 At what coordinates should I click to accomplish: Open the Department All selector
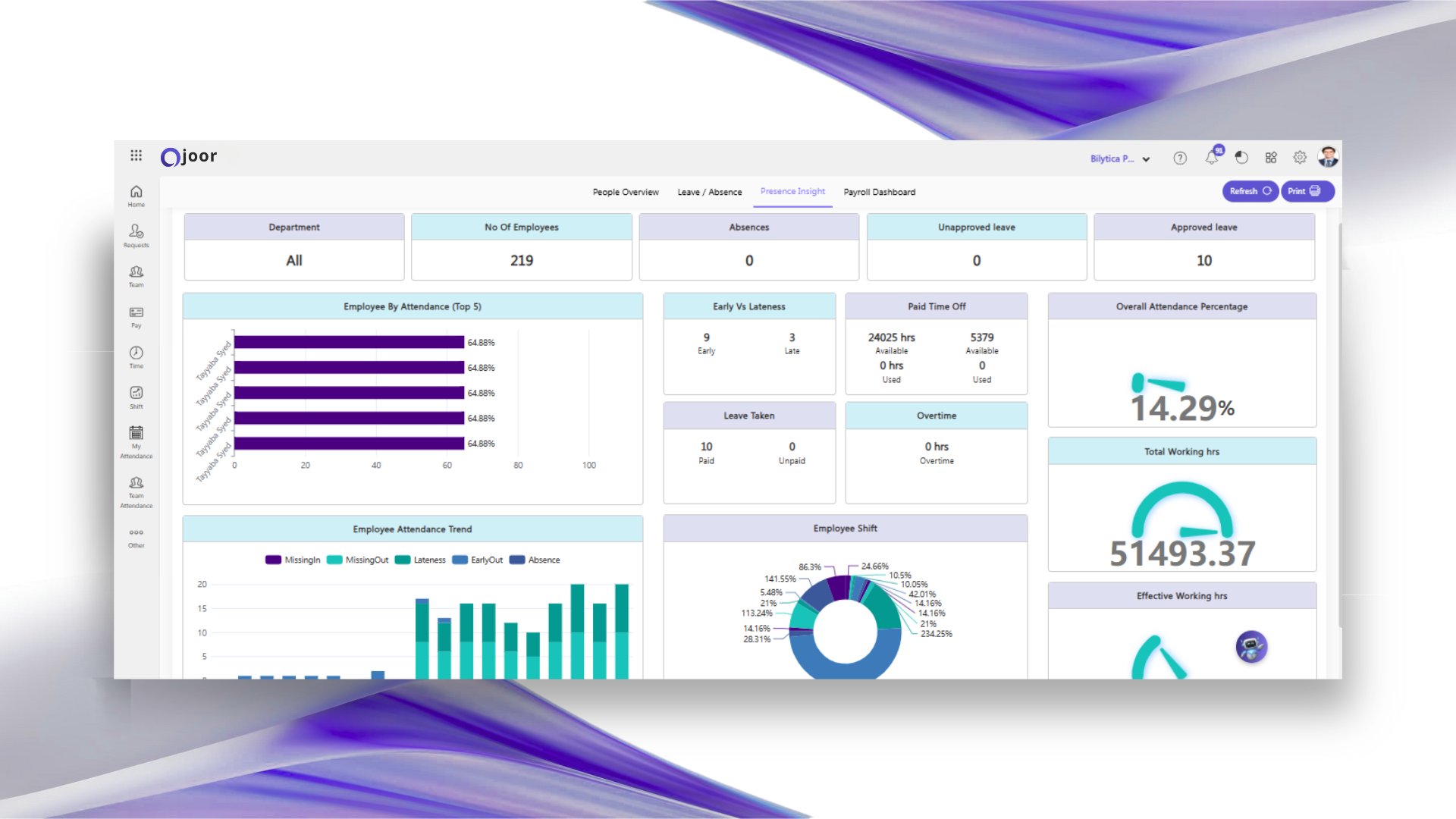point(294,260)
